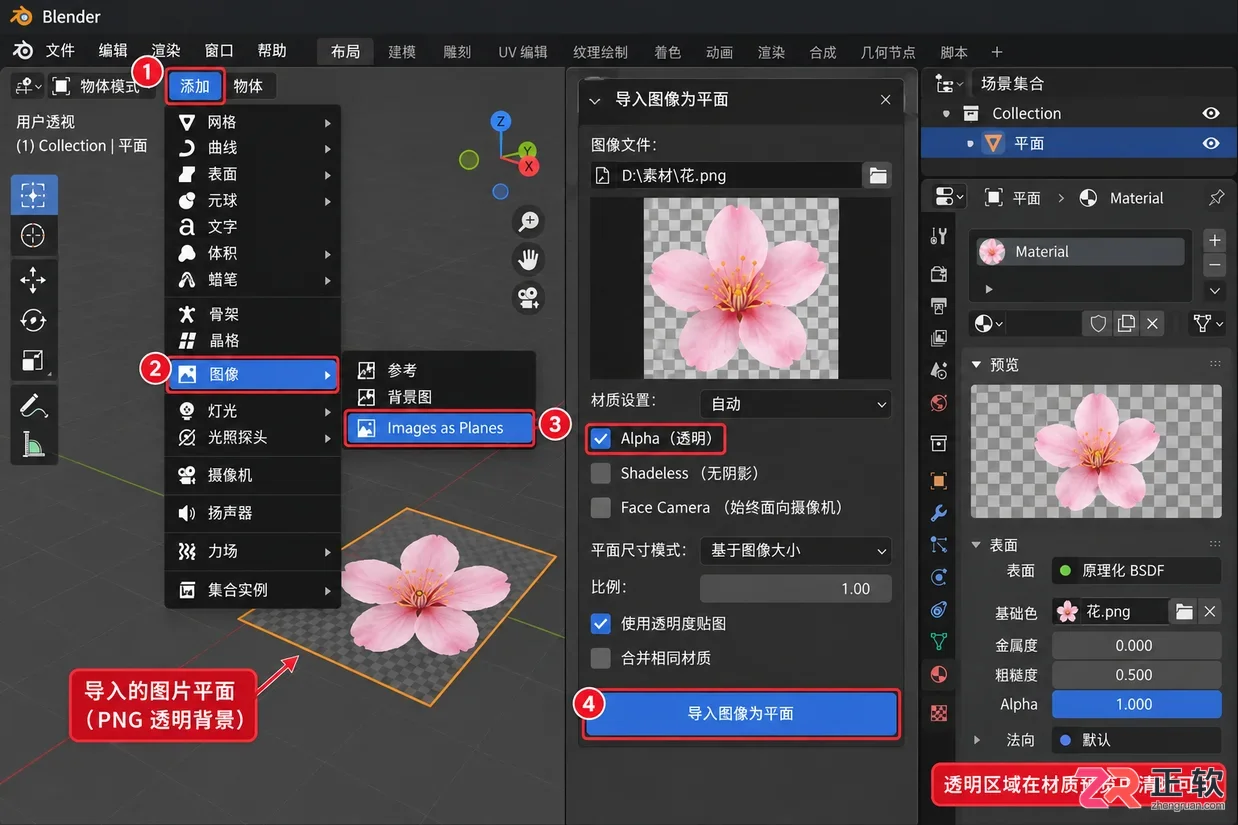The image size is (1238, 825).
Task: Choose Images as Planes submenu item
Action: pyautogui.click(x=440, y=428)
